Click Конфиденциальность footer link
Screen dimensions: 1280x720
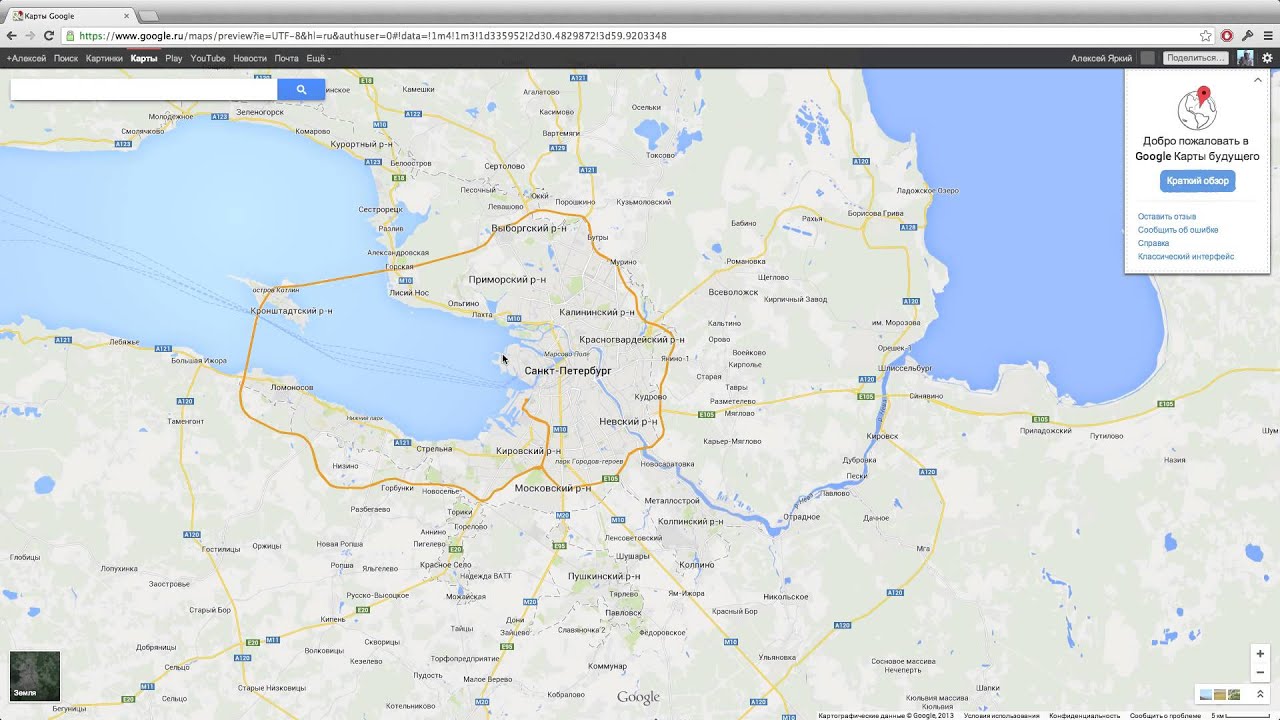1084,716
